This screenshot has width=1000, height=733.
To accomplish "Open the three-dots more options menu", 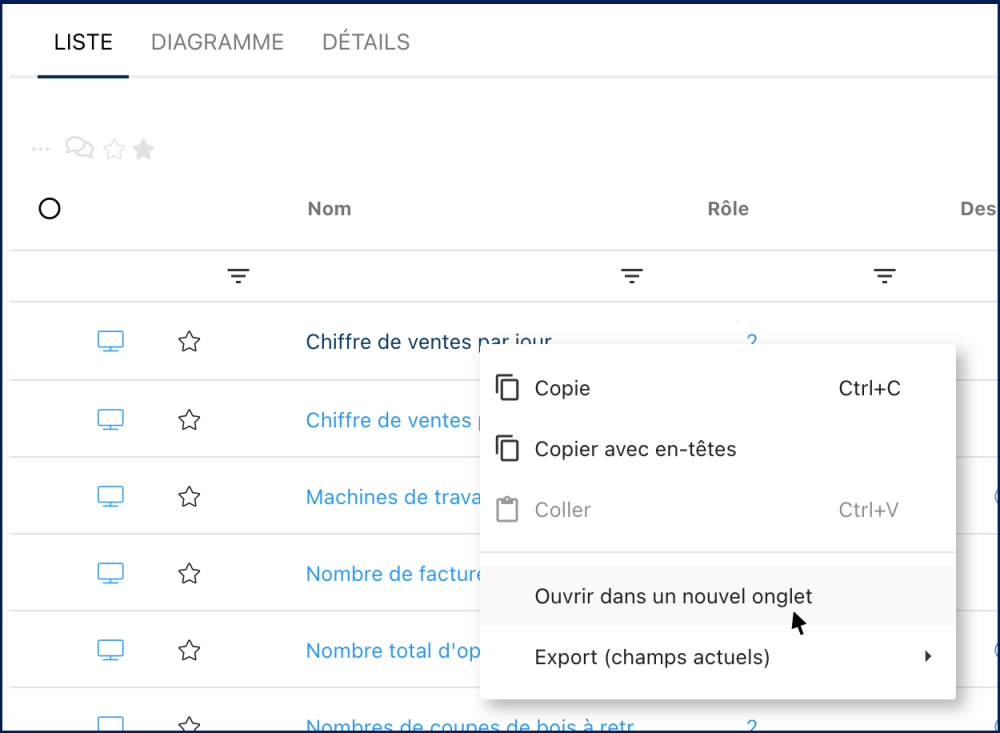I will click(40, 149).
